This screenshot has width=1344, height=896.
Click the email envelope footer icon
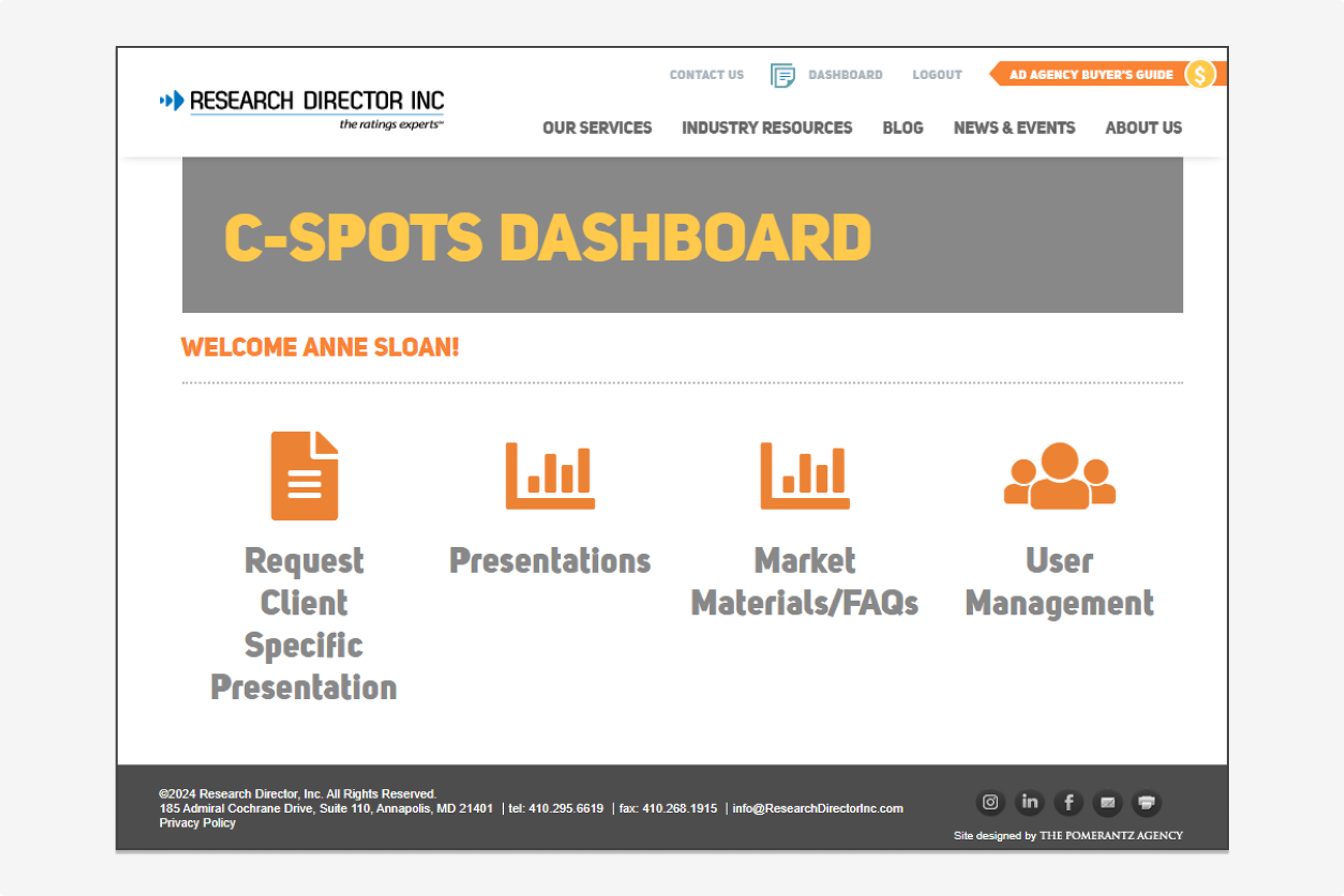(1107, 802)
